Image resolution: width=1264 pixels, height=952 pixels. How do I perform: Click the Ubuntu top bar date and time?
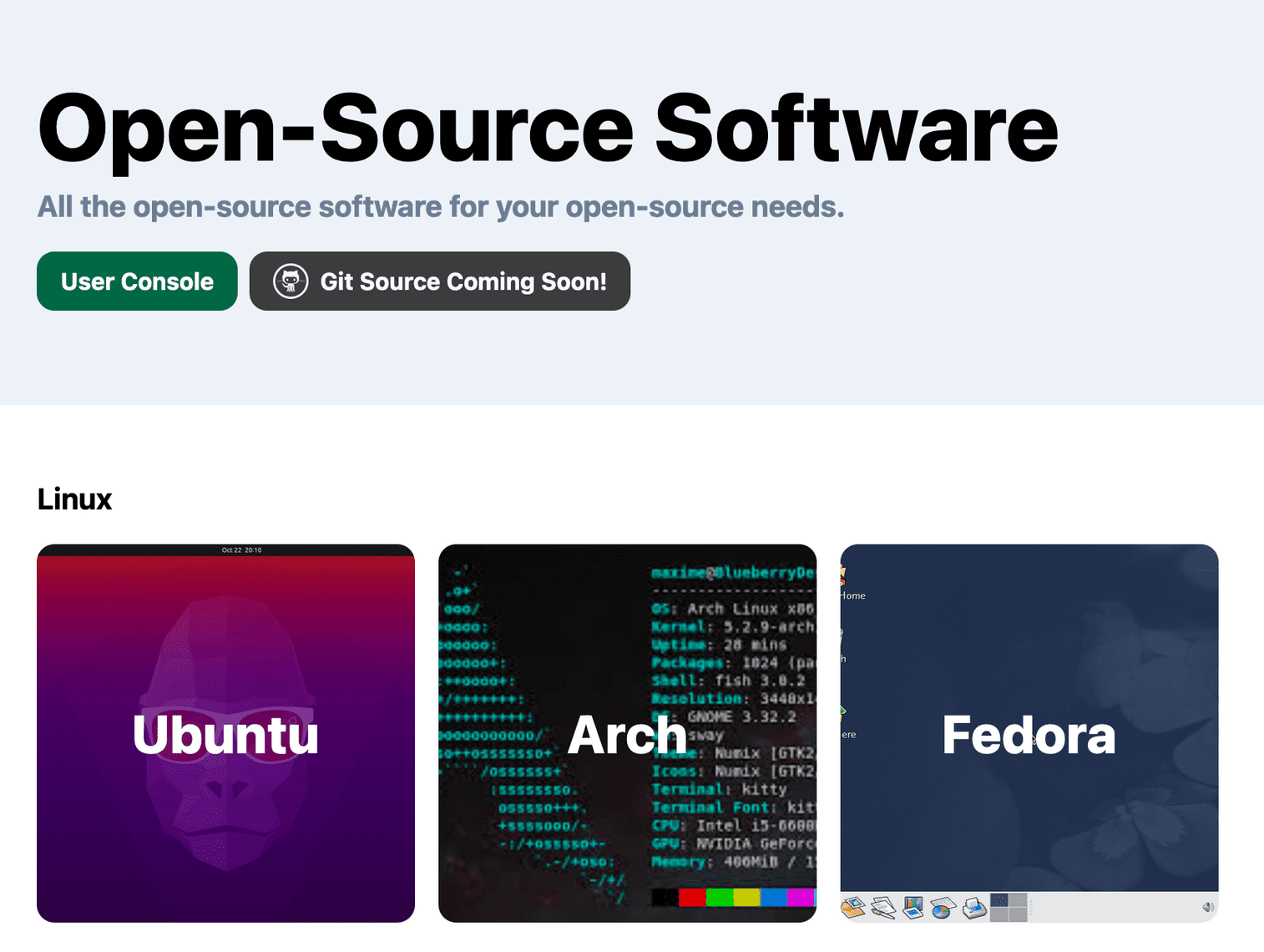(241, 550)
